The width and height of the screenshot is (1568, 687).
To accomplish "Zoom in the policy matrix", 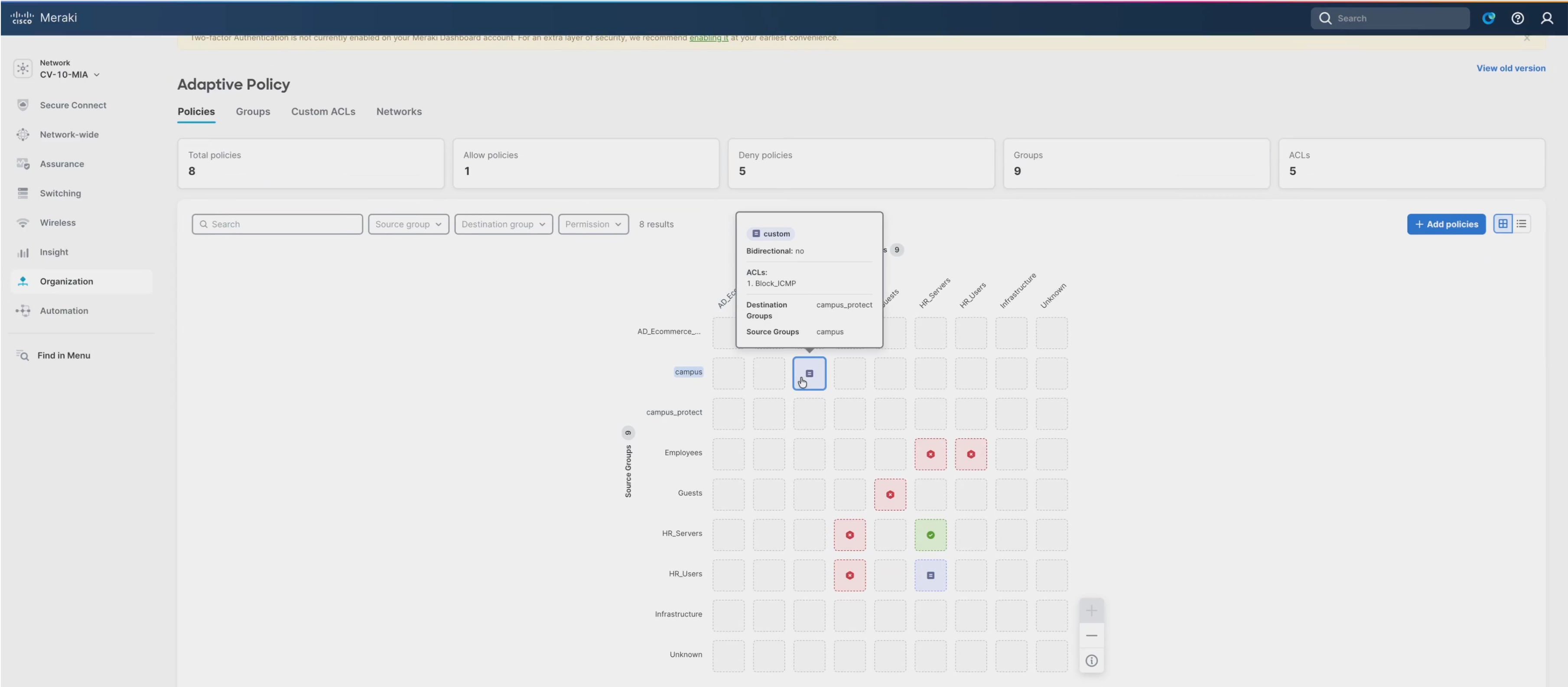I will click(1091, 611).
